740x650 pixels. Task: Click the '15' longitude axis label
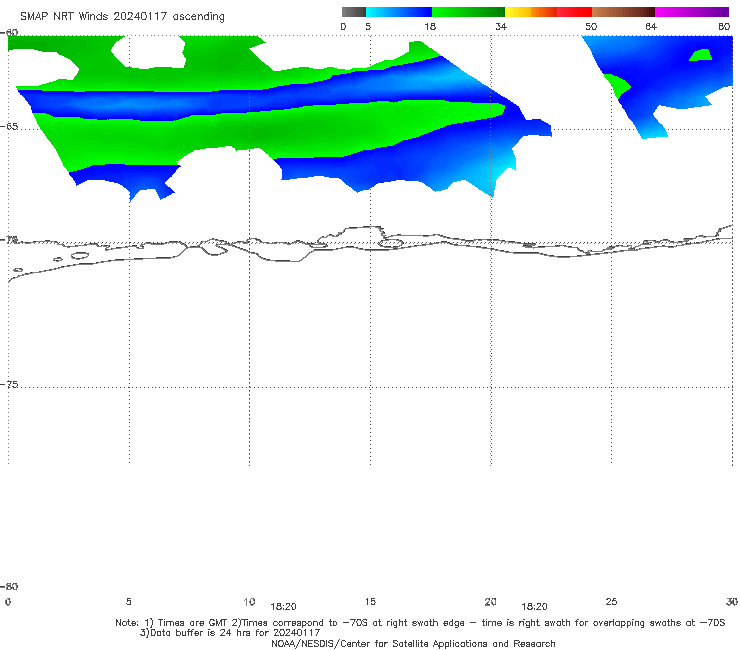[x=370, y=602]
